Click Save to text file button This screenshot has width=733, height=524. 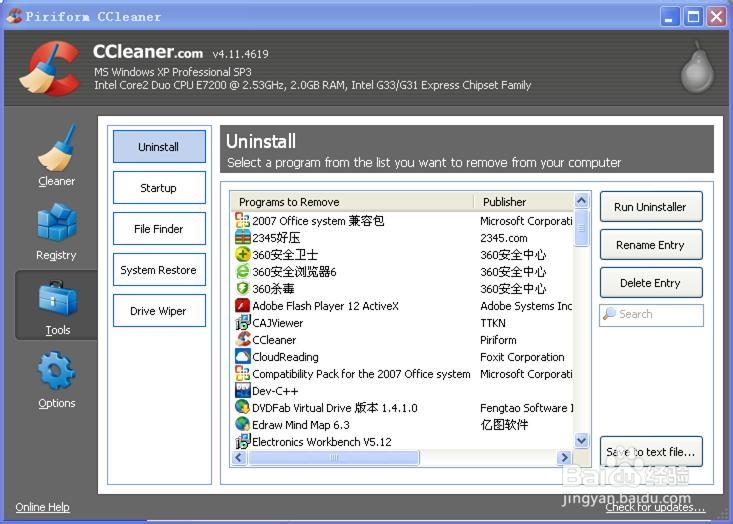(651, 452)
